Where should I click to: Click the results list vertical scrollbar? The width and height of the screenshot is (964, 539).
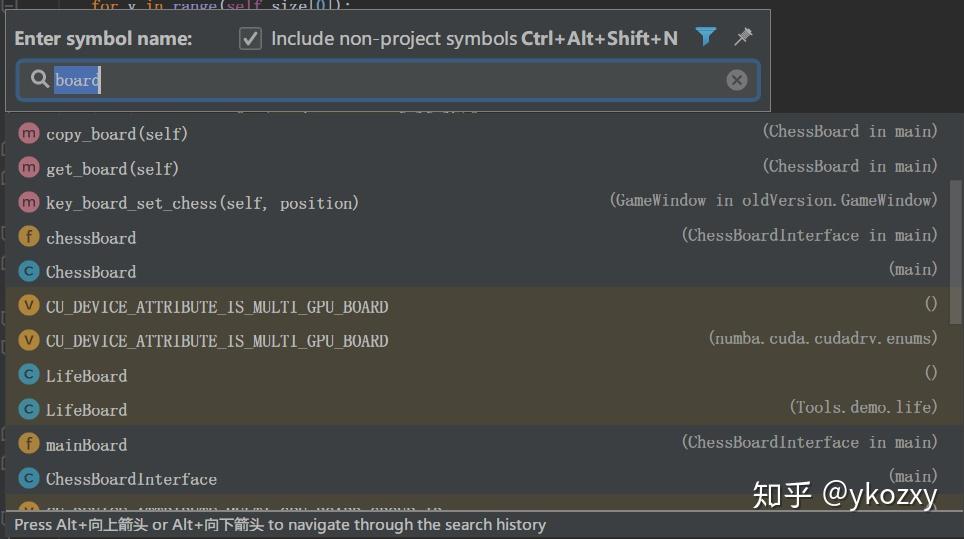coord(956,251)
